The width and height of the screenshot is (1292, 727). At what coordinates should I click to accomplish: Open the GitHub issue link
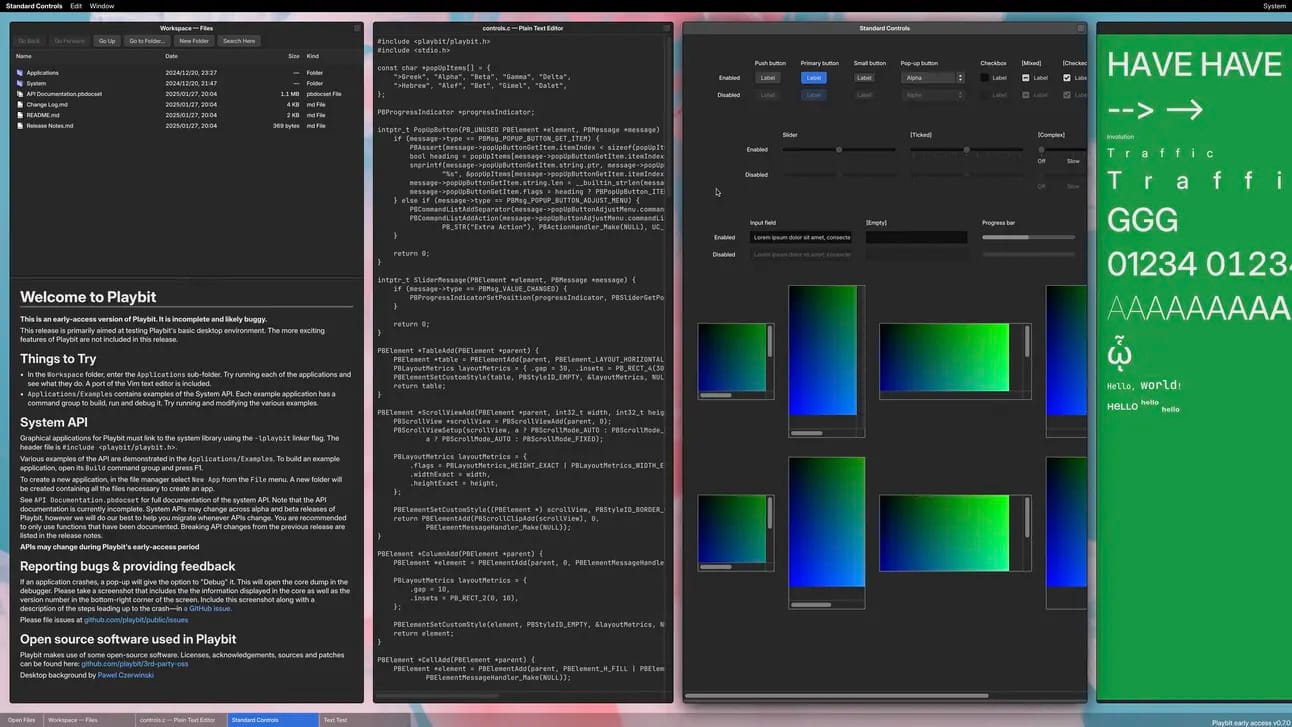pyautogui.click(x=210, y=608)
